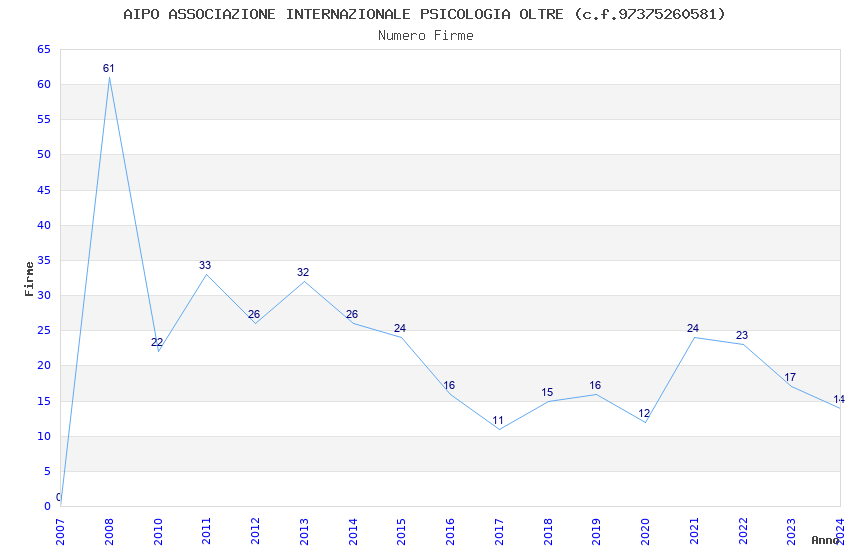Image resolution: width=850 pixels, height=550 pixels.
Task: Click y-axis tick value 65
Action: coord(44,49)
